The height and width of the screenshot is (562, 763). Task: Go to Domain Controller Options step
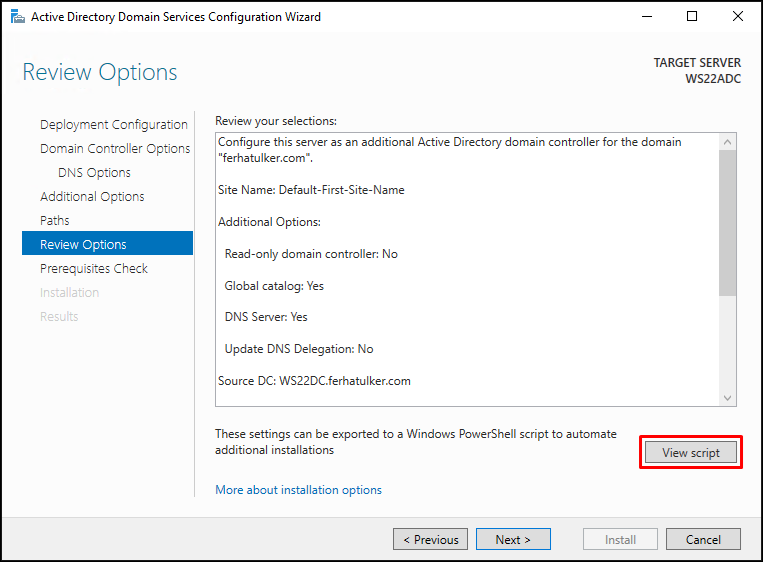pyautogui.click(x=115, y=148)
